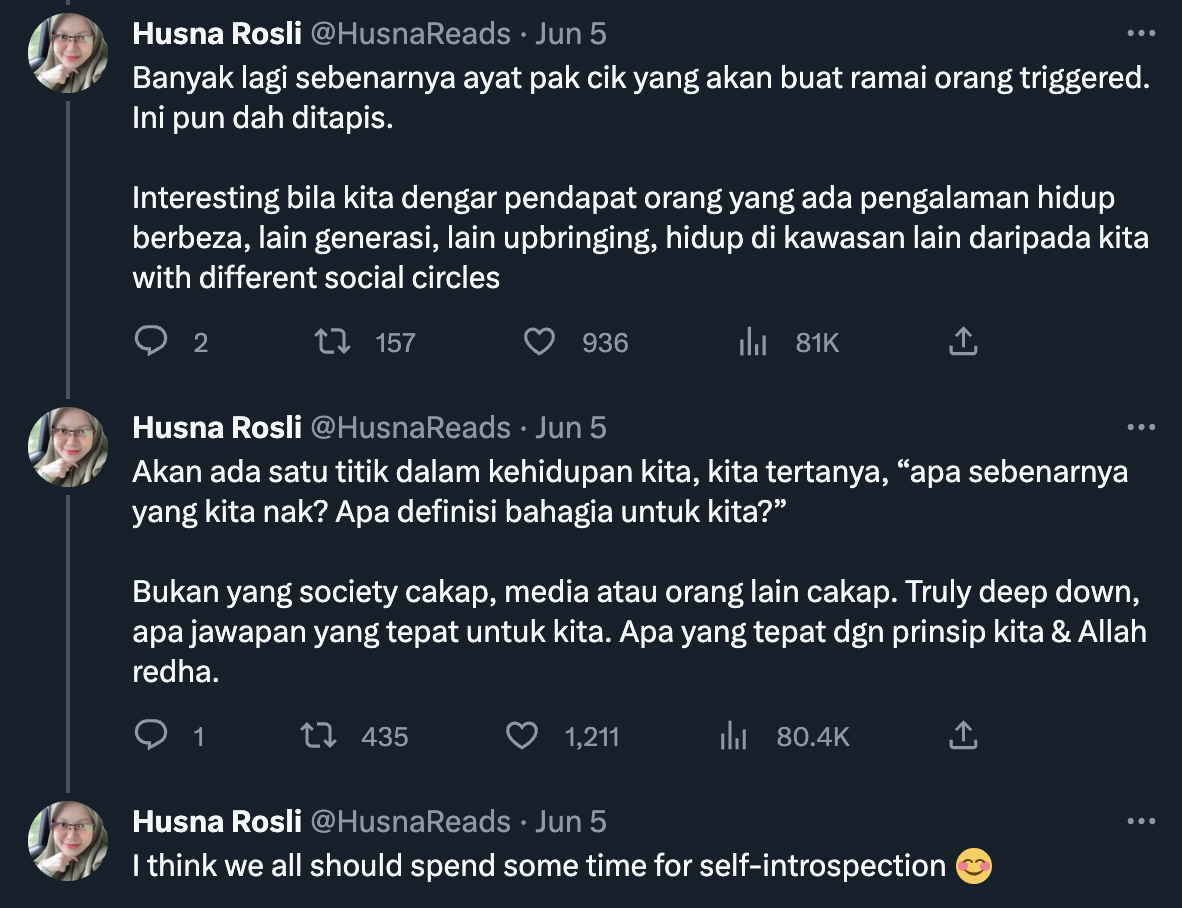Image resolution: width=1182 pixels, height=908 pixels.
Task: Share the first tweet about pak cik
Action: [961, 343]
